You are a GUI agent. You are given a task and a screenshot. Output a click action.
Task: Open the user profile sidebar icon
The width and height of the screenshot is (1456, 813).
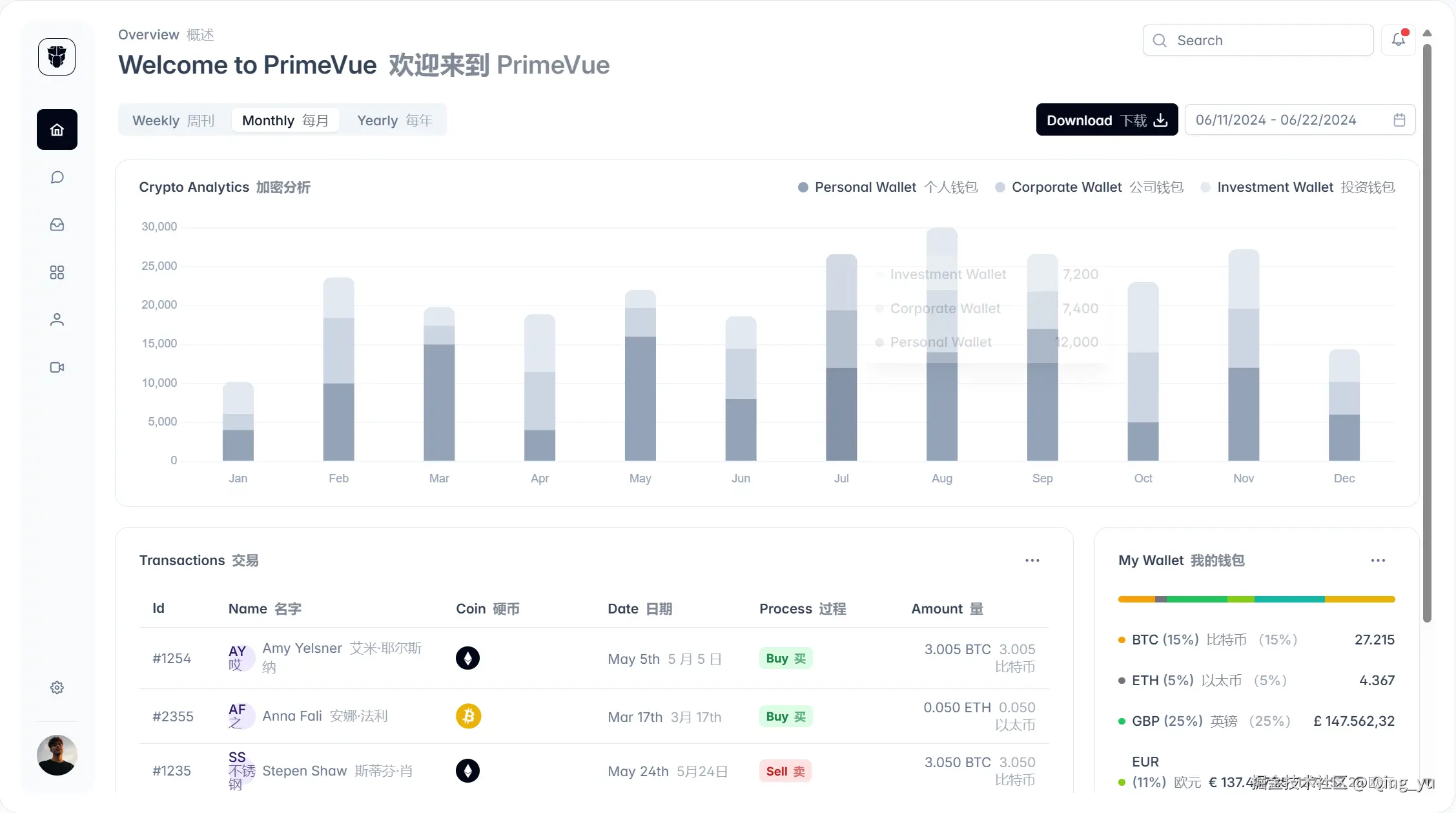[x=57, y=320]
